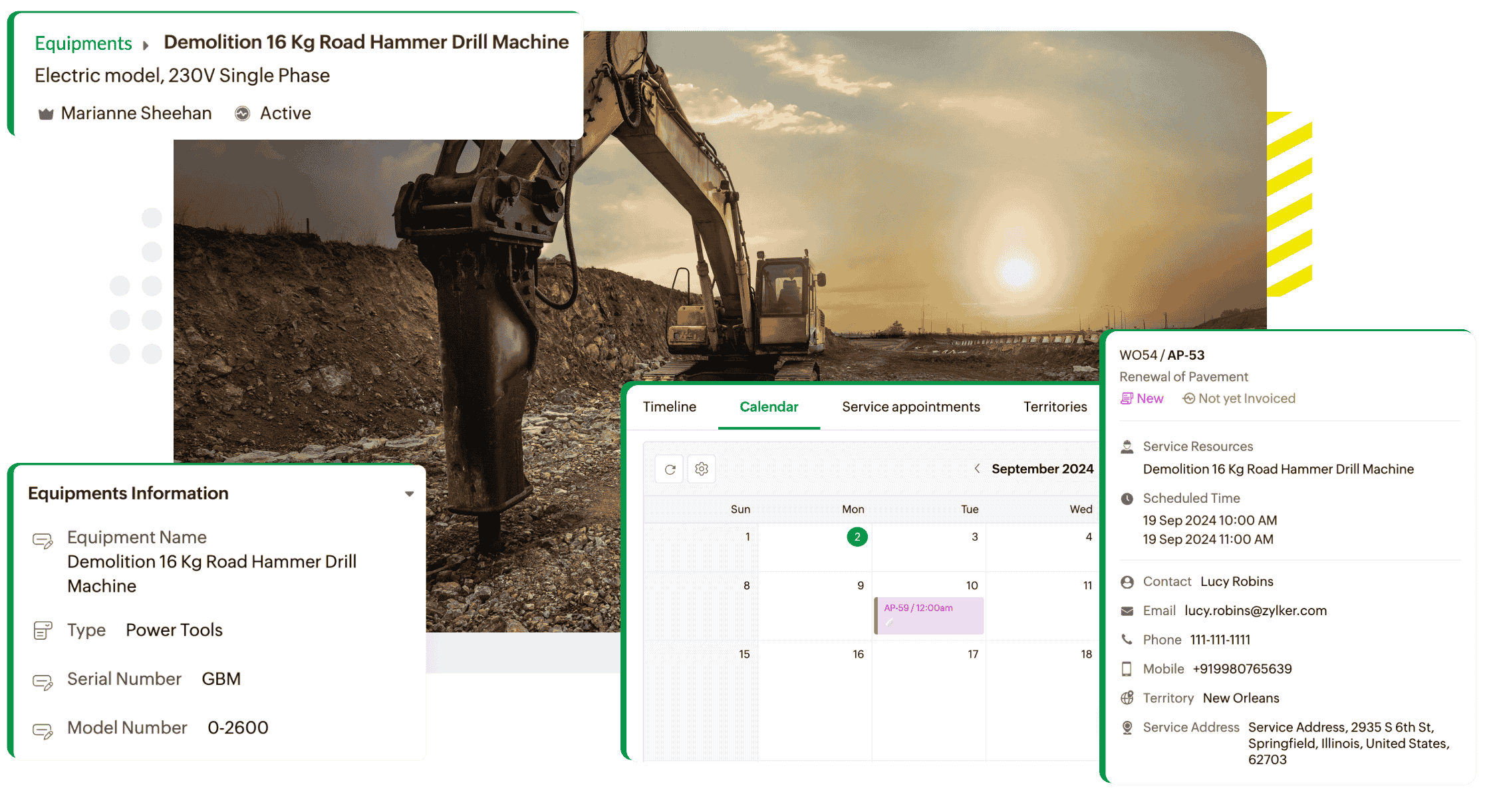The width and height of the screenshot is (1503, 812).
Task: Click the Service Address location pin icon
Action: (1127, 728)
